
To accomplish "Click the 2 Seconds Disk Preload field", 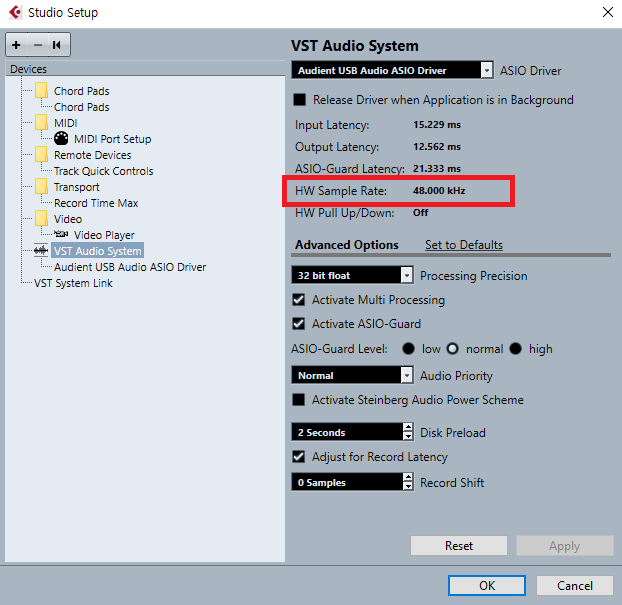I will pyautogui.click(x=347, y=432).
